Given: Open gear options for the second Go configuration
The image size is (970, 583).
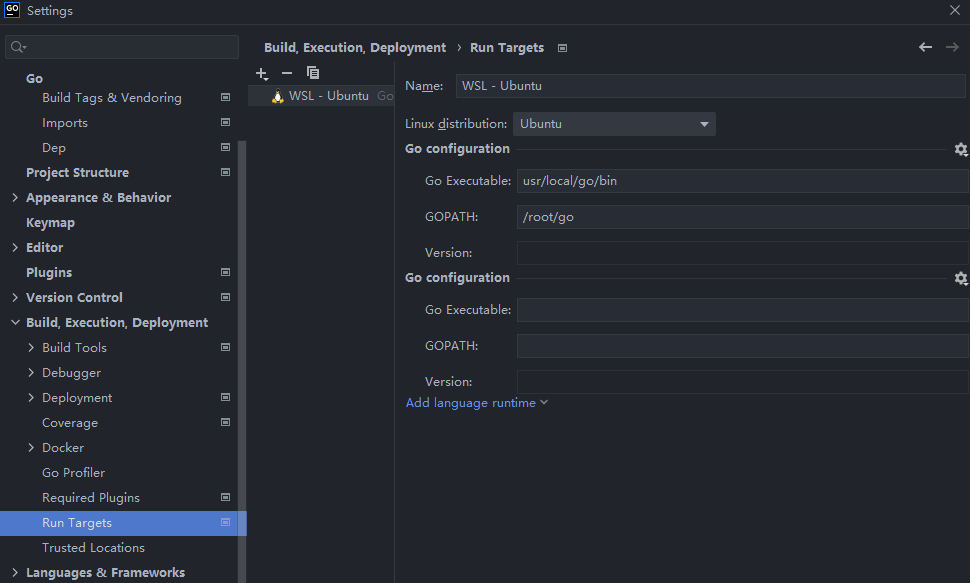Looking at the screenshot, I should pyautogui.click(x=961, y=279).
